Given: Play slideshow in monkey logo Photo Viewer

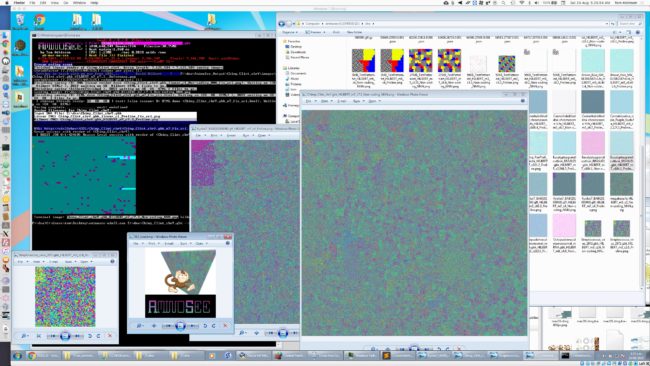Looking at the screenshot, I should (180, 326).
